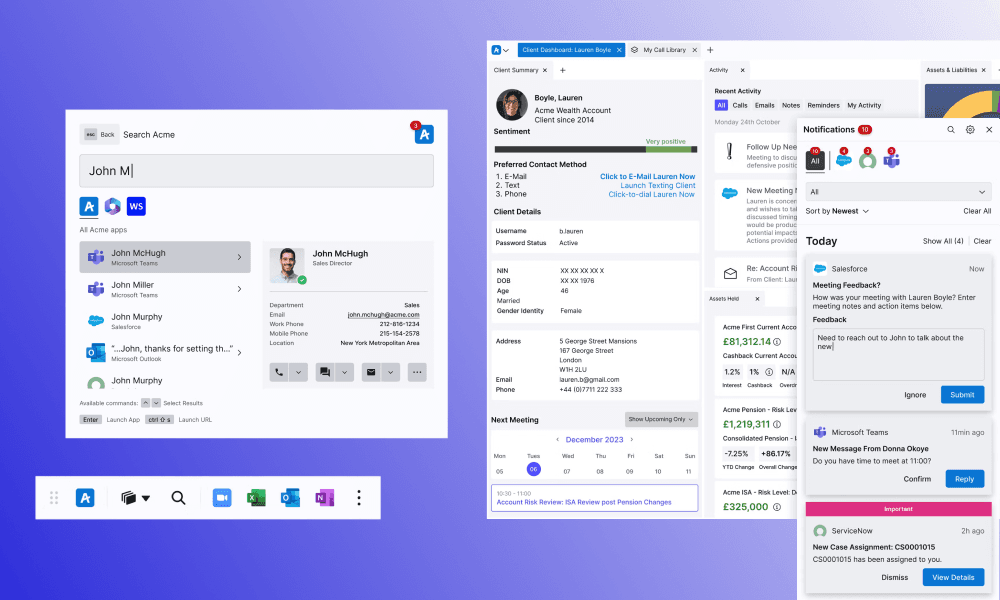Filter Recent Activity by Calls
Viewport: 1000px width, 600px height.
(740, 105)
